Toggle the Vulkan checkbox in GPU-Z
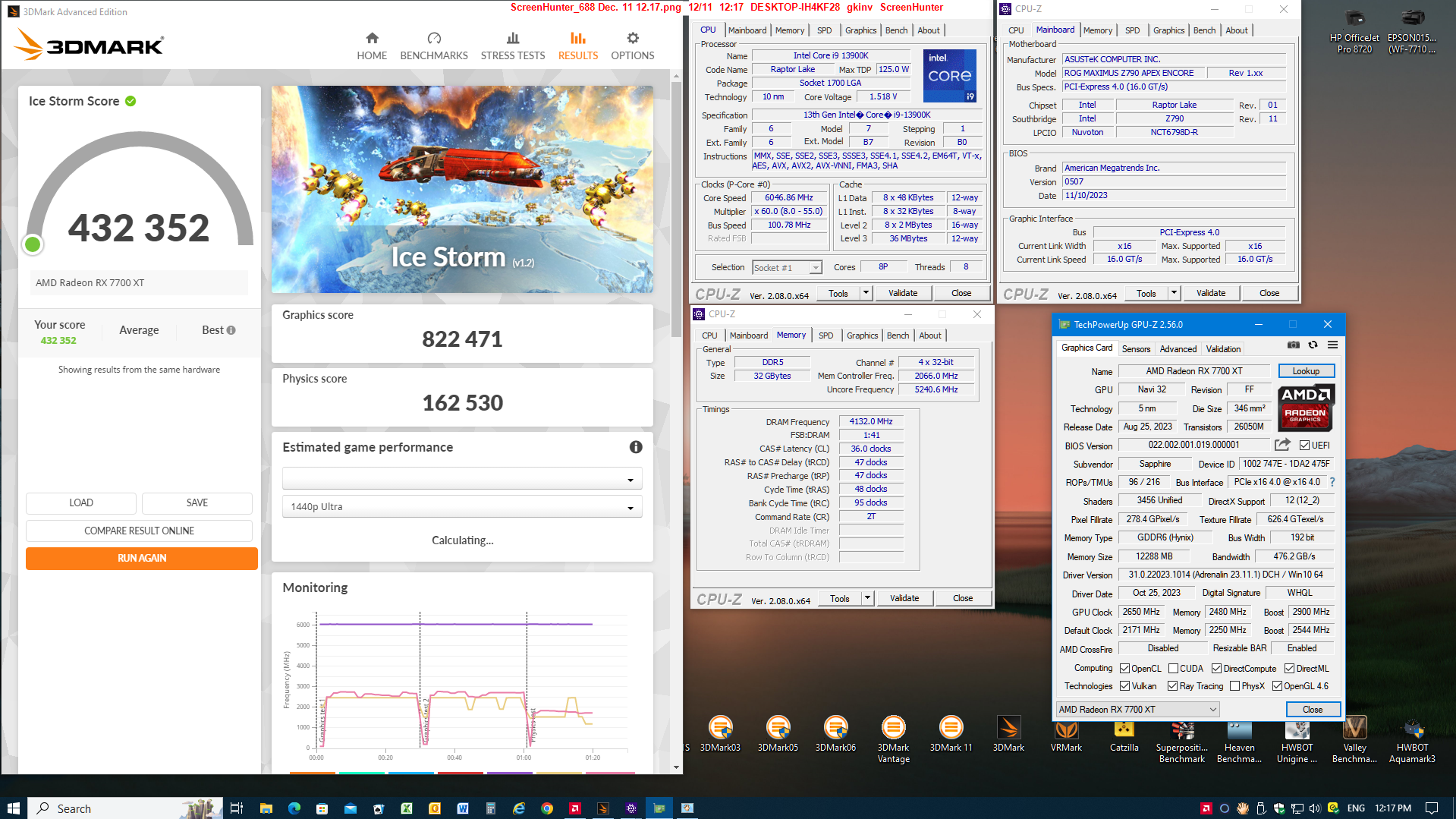Screen dimensions: 1456x819 coord(1125,686)
